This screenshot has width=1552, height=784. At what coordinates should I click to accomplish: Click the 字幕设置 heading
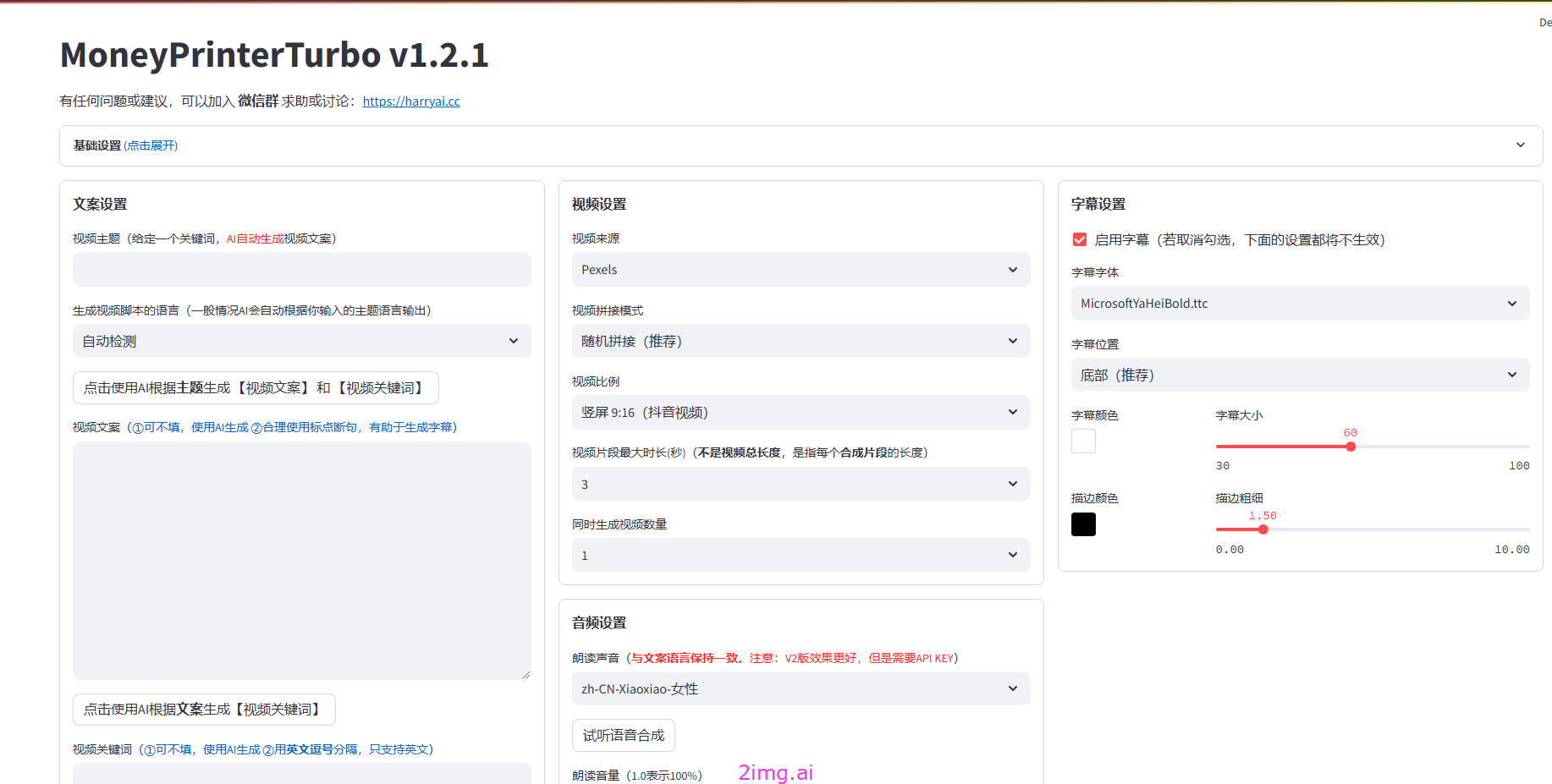(x=1098, y=204)
